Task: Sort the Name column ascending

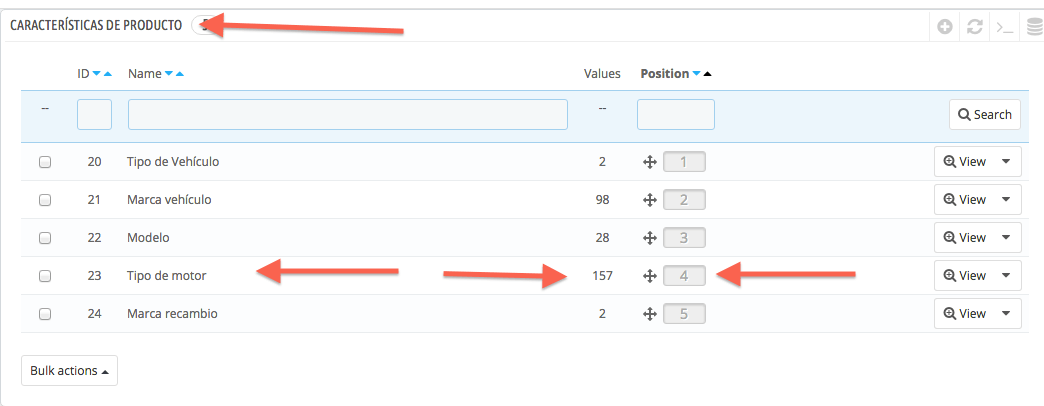Action: click(180, 74)
